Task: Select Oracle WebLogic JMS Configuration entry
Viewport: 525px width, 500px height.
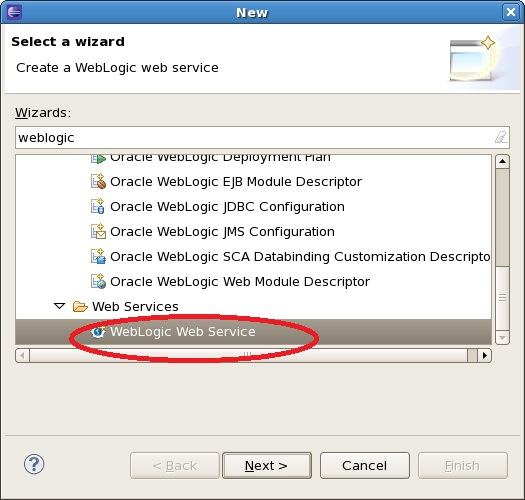Action: 222,231
